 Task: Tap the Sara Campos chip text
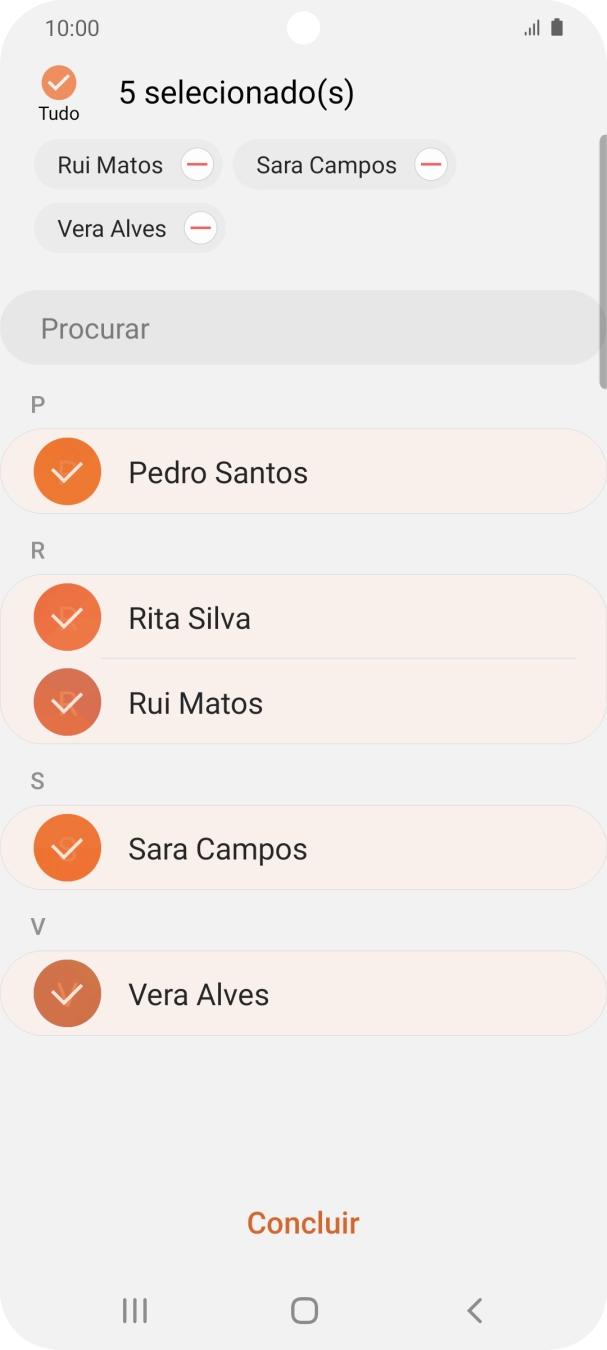pos(325,164)
